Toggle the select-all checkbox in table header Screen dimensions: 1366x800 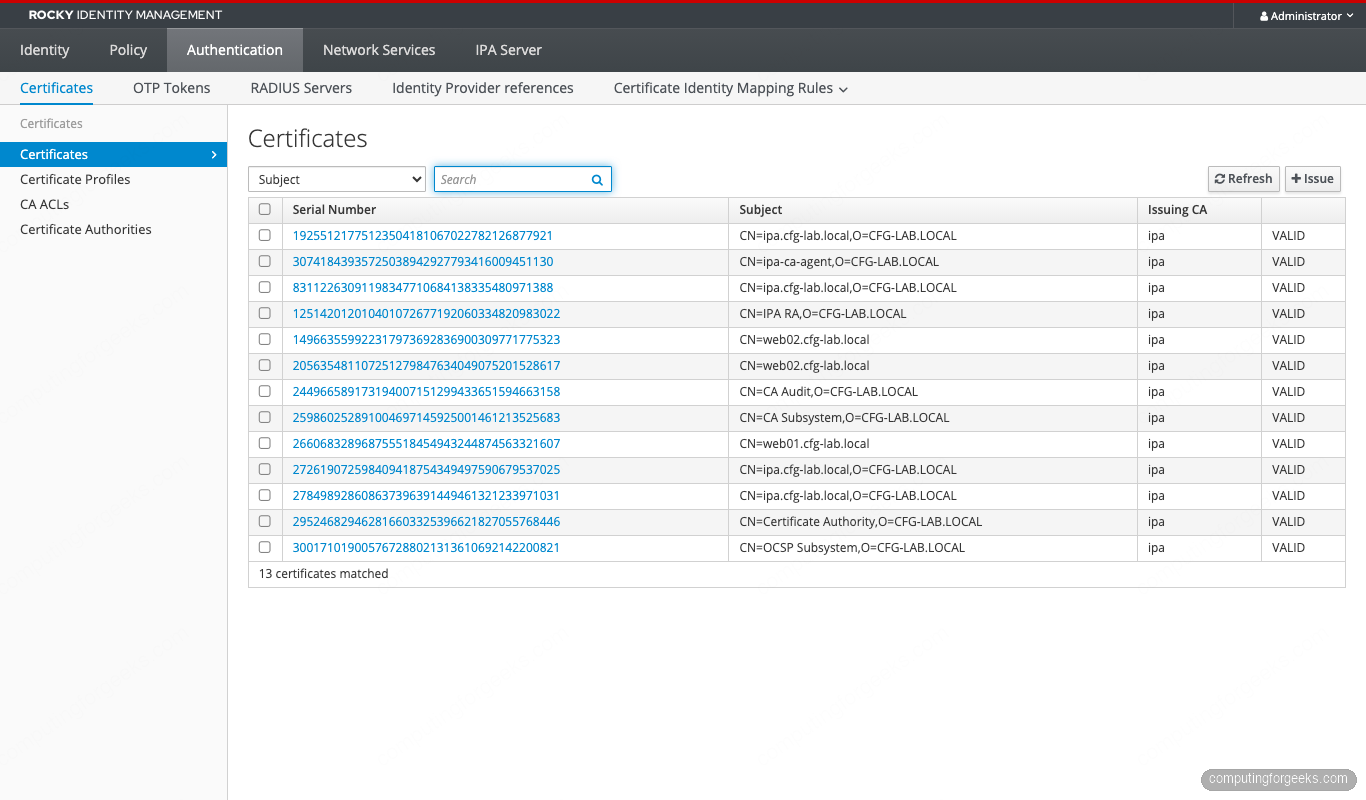tap(265, 209)
